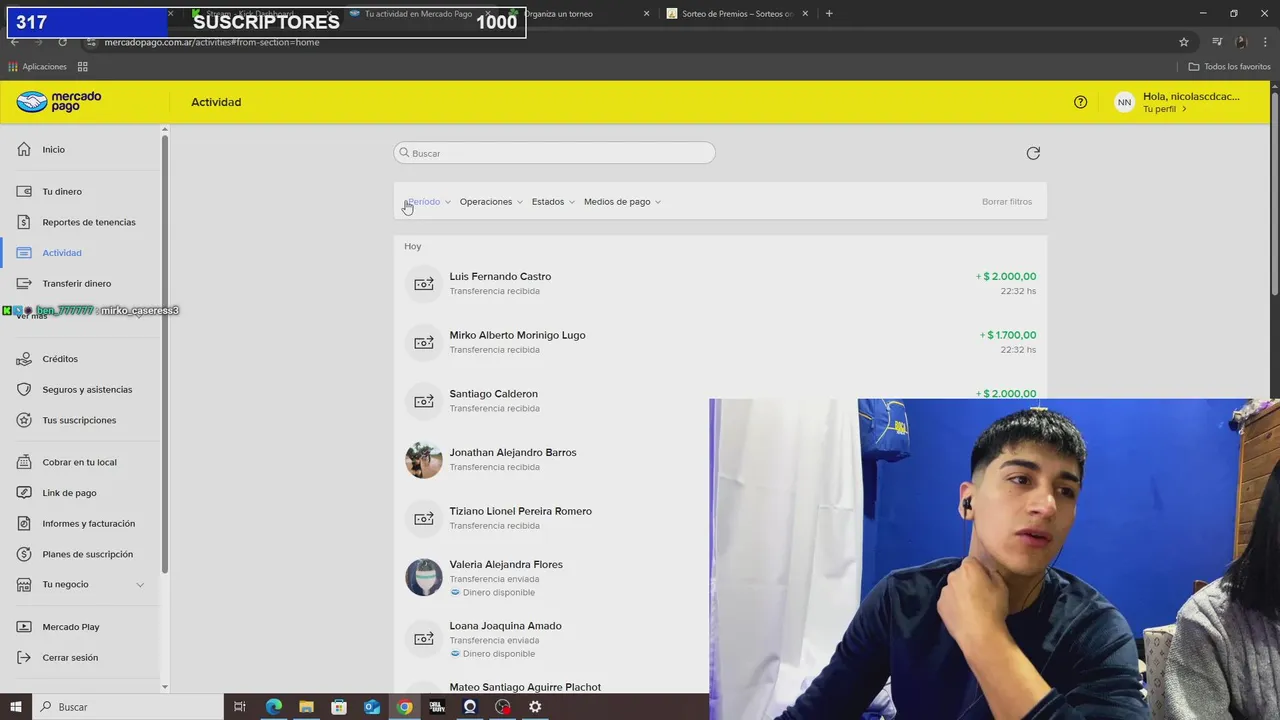Screen dimensions: 1280x720
Task: Click the Informes y facturación icon
Action: 24,523
